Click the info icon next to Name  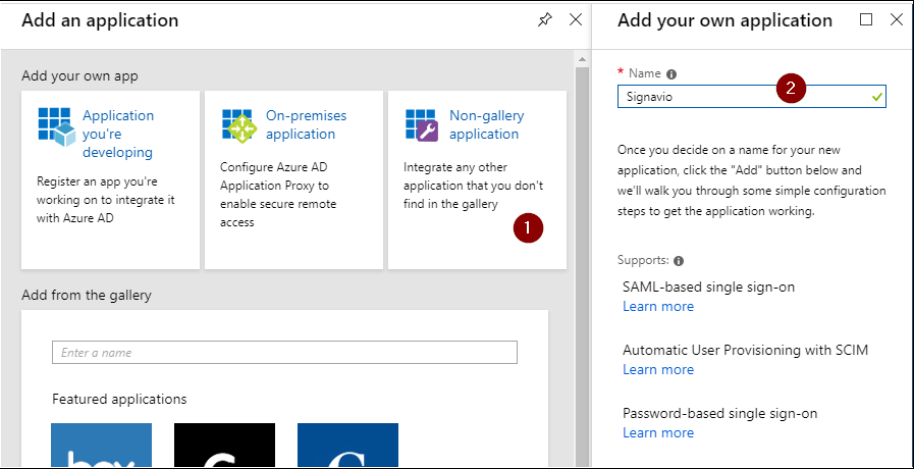672,75
